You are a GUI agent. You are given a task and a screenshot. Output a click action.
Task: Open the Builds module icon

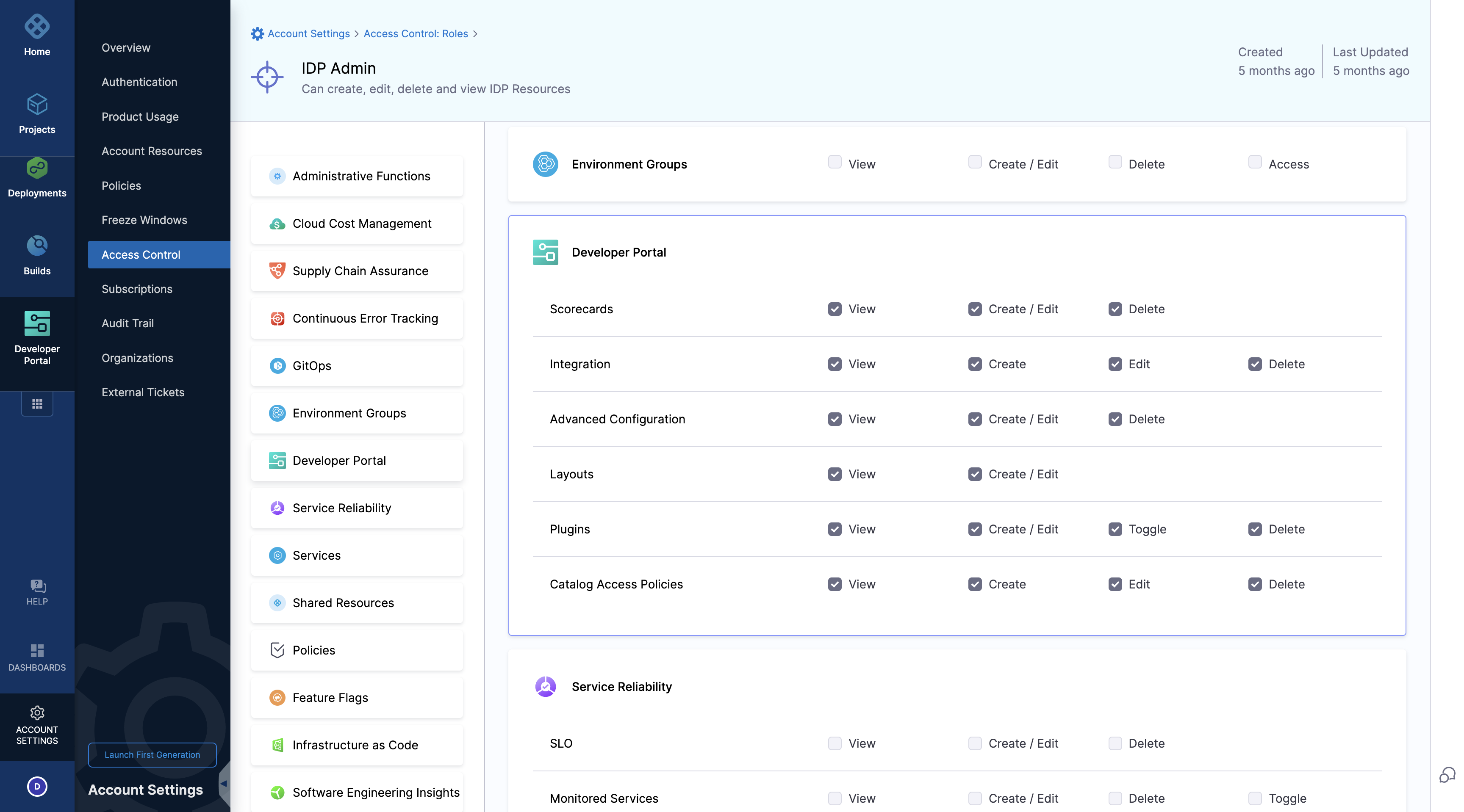[x=37, y=246]
